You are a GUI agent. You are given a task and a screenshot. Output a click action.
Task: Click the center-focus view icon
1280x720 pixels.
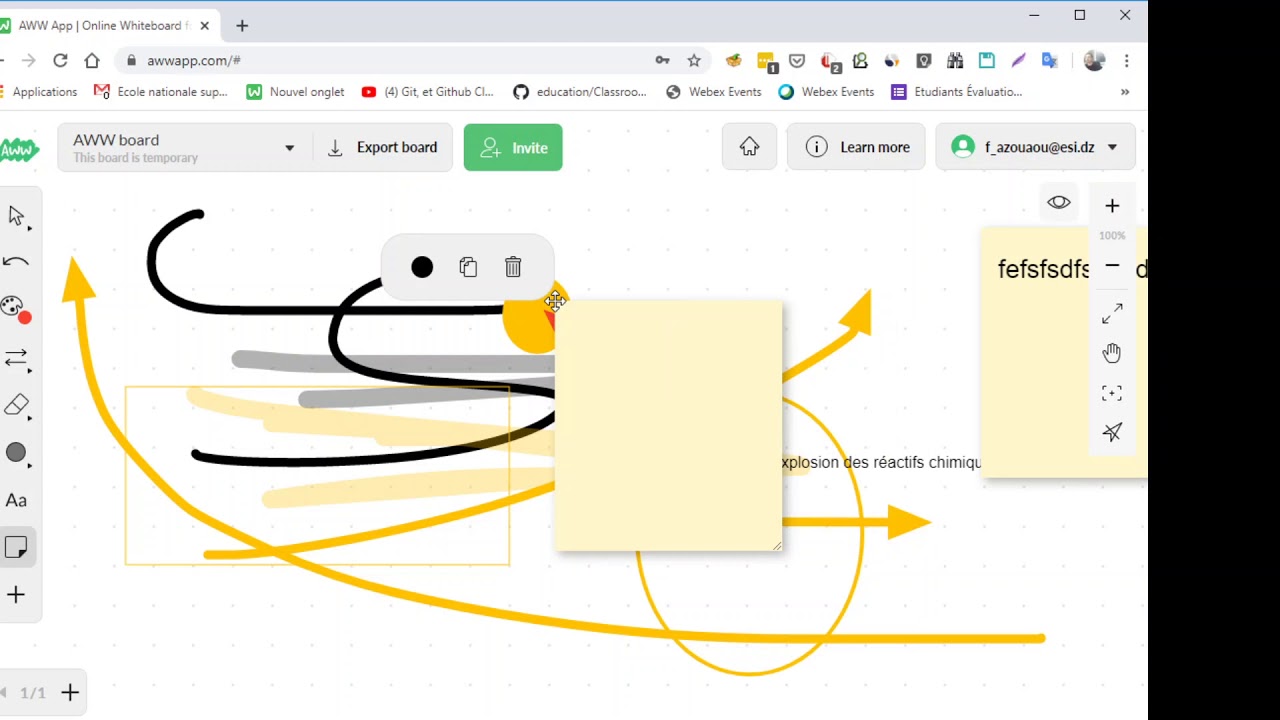coord(1112,393)
